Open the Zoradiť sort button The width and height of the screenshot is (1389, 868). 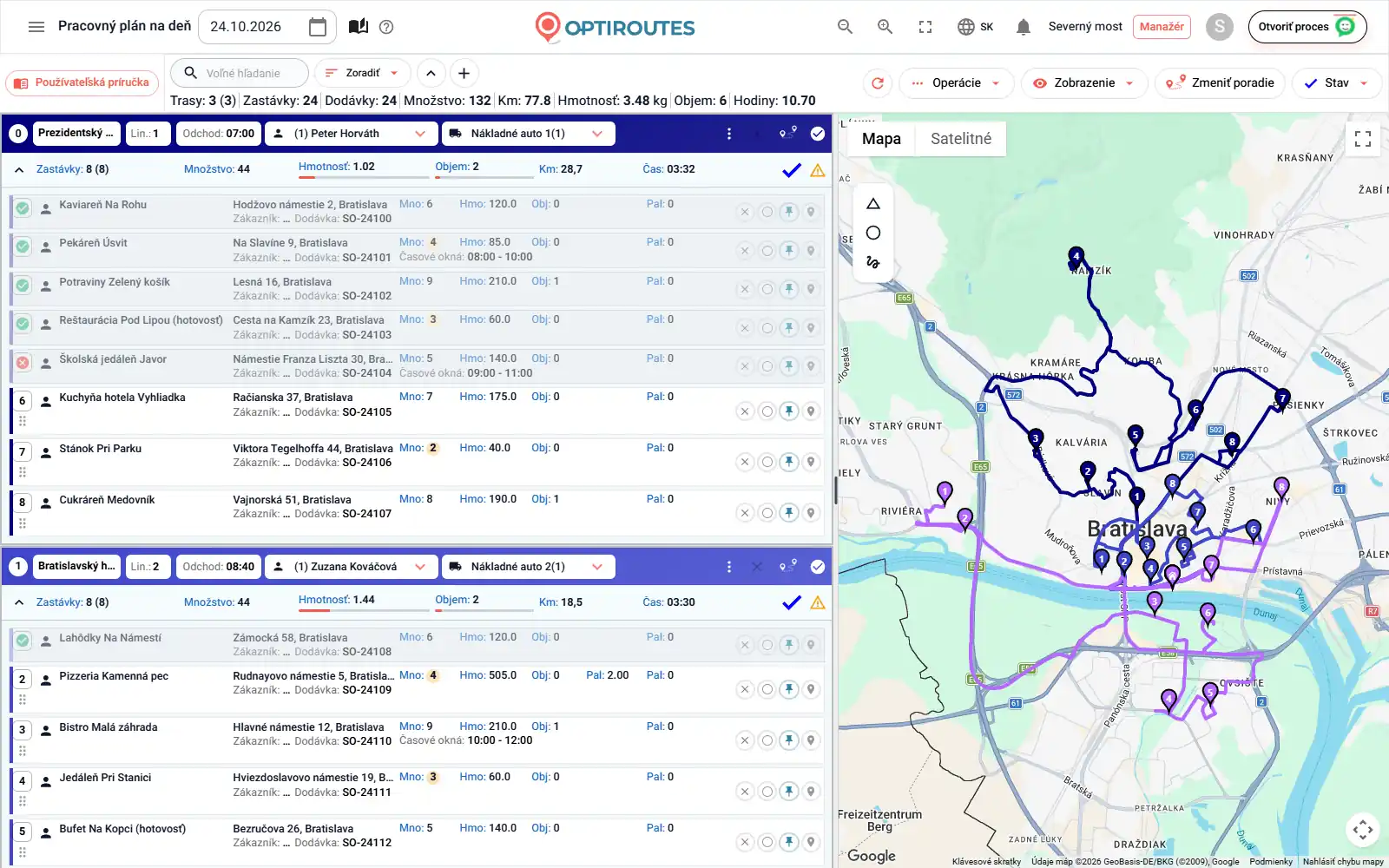[362, 73]
